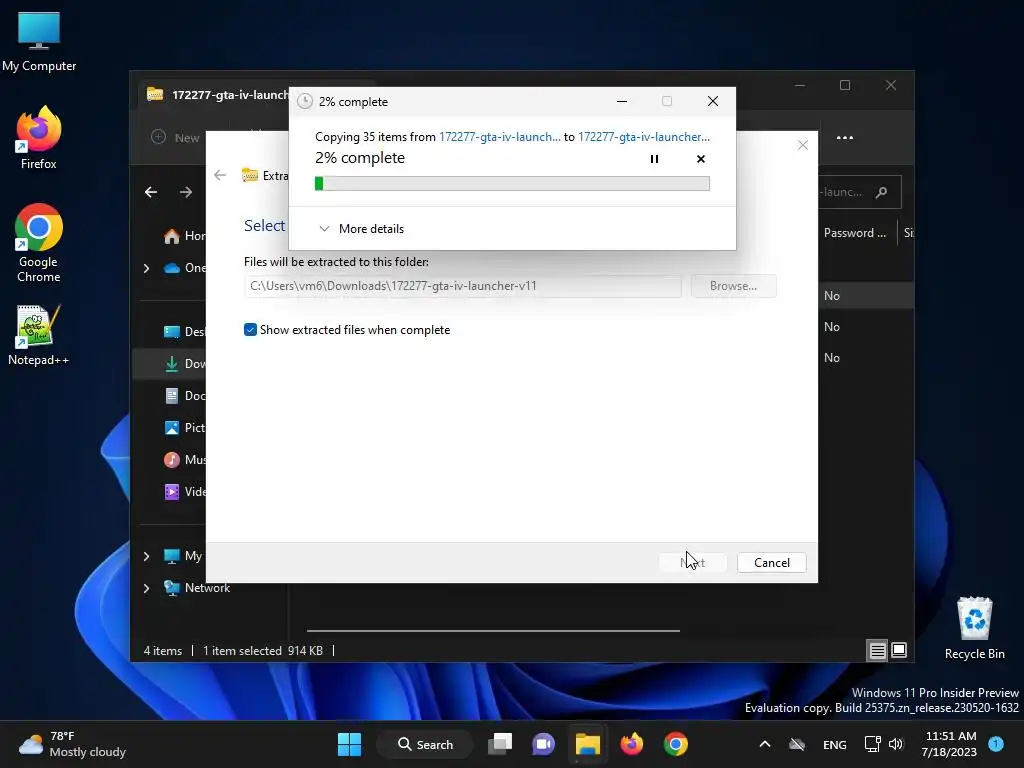Expand More details in copy dialog
Screen dimensions: 1024x768
361,229
